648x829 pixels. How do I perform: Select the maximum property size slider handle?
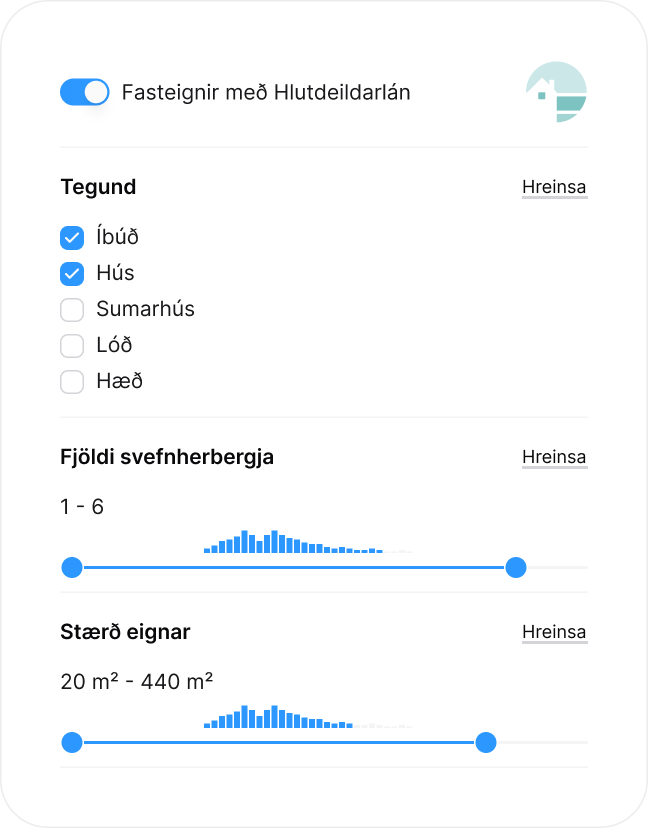coord(486,743)
